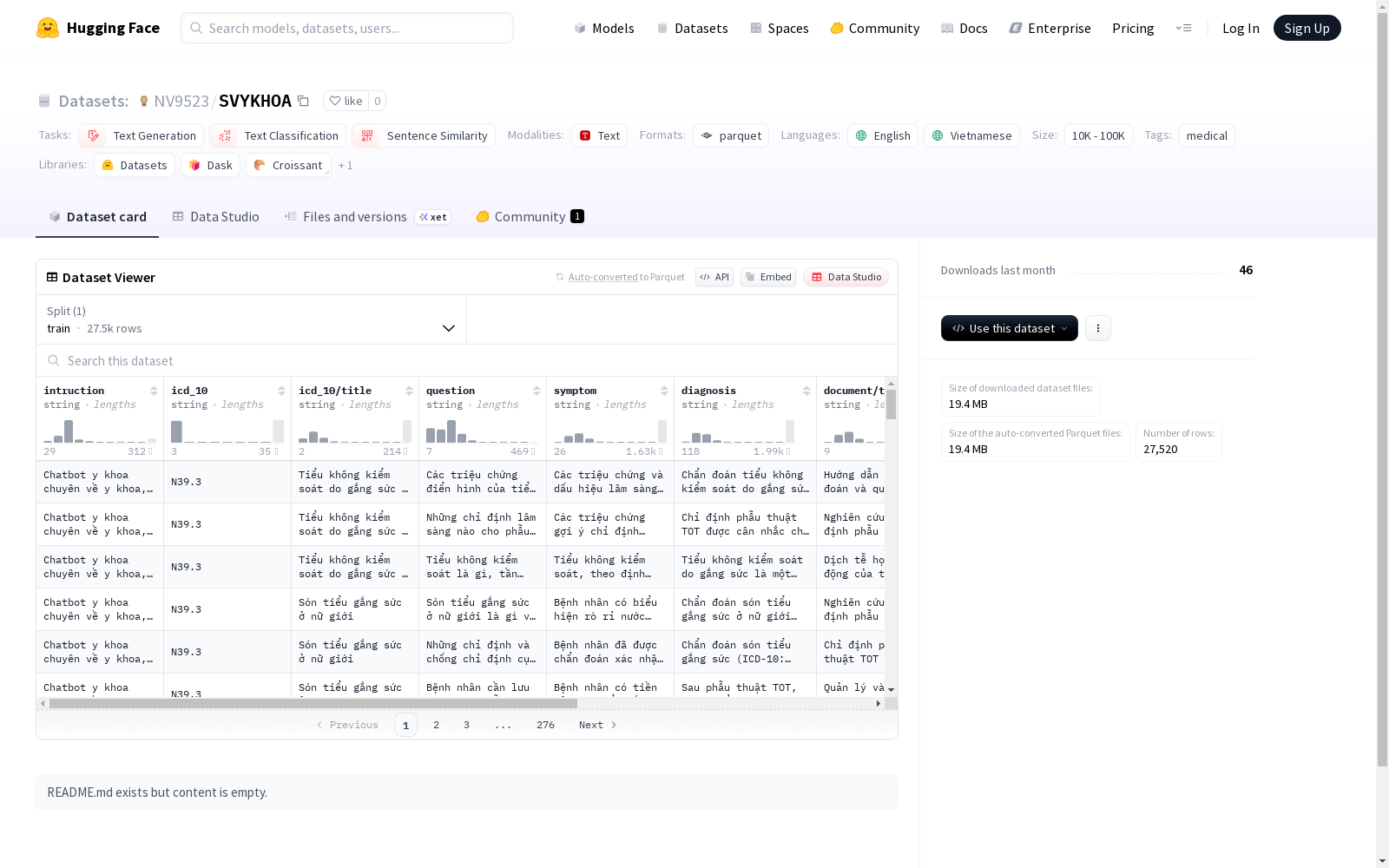Filter by parquet format tag

pos(731,135)
